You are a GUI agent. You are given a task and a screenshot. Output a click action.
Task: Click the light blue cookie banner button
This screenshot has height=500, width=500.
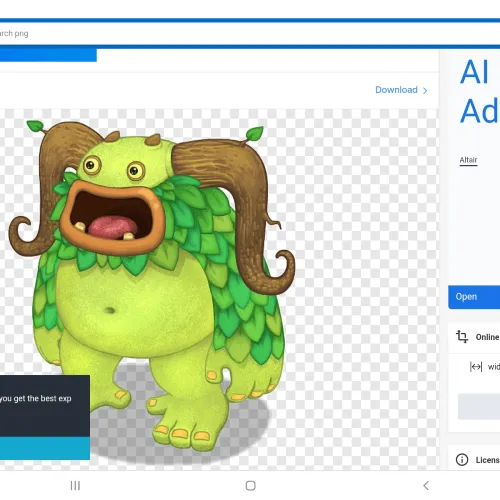click(45, 448)
